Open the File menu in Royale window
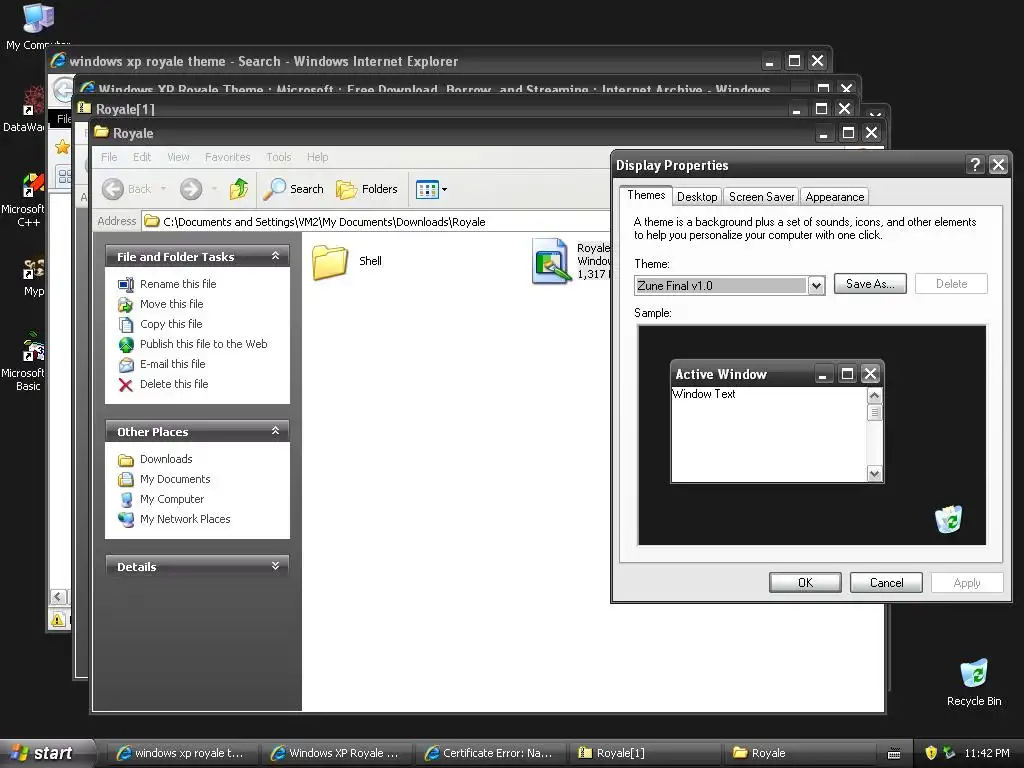The width and height of the screenshot is (1024, 768). (109, 157)
